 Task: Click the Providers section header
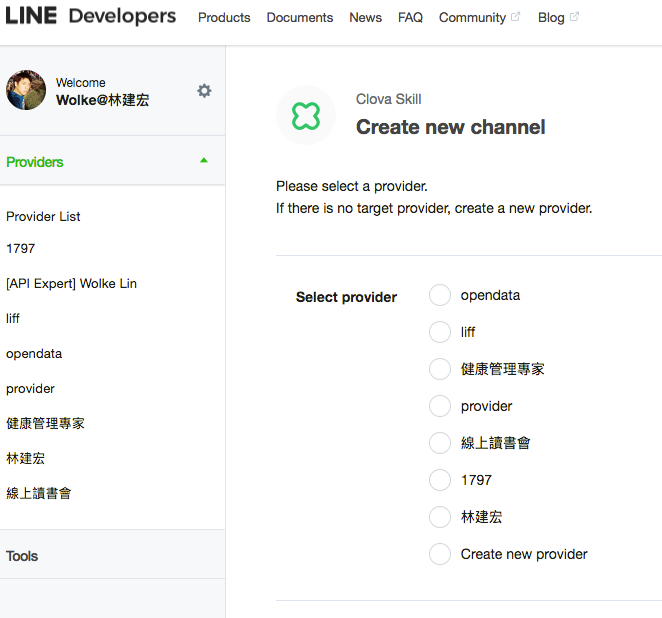coord(112,160)
